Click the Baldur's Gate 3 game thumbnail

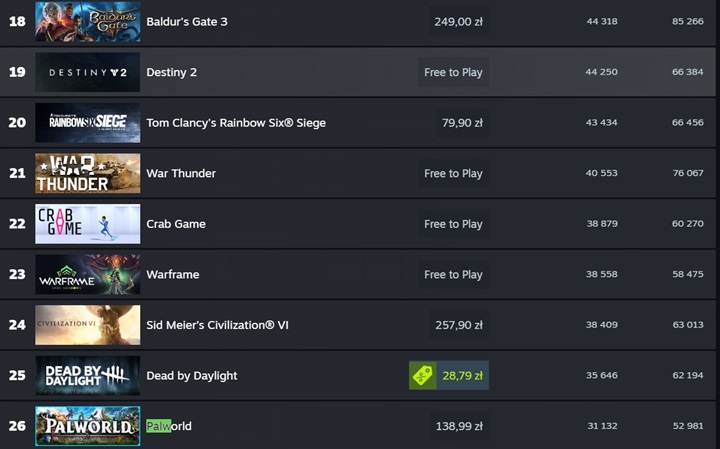87,22
